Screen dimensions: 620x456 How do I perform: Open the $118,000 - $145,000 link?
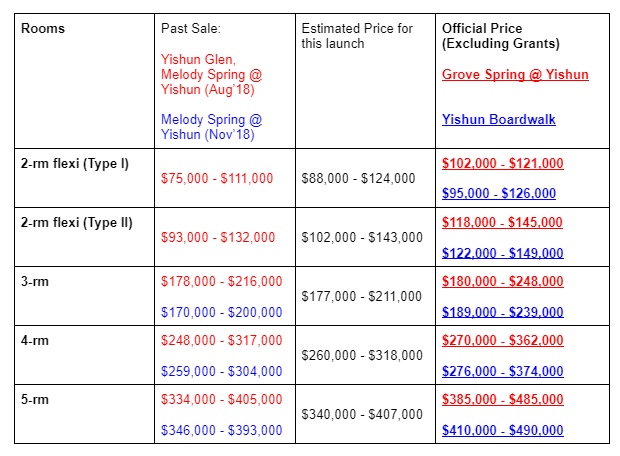(x=502, y=222)
